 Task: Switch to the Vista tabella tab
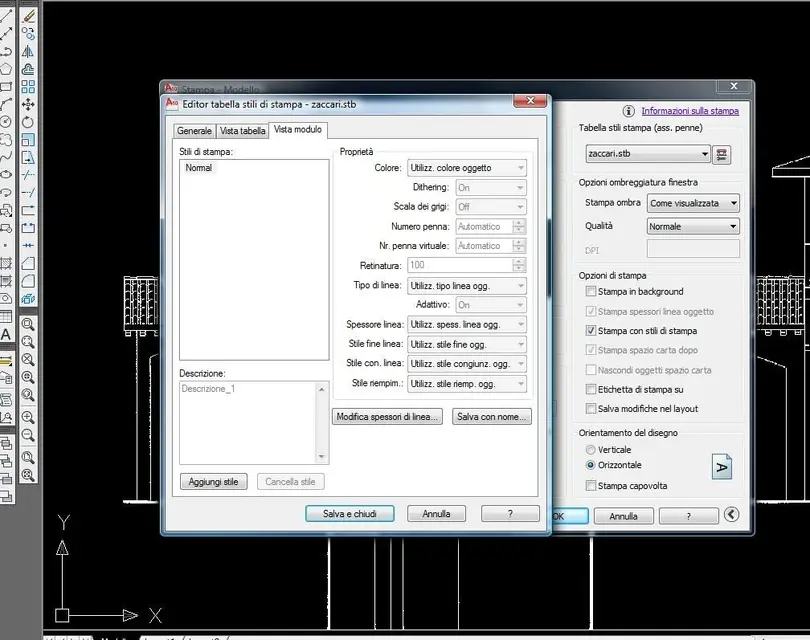click(242, 131)
